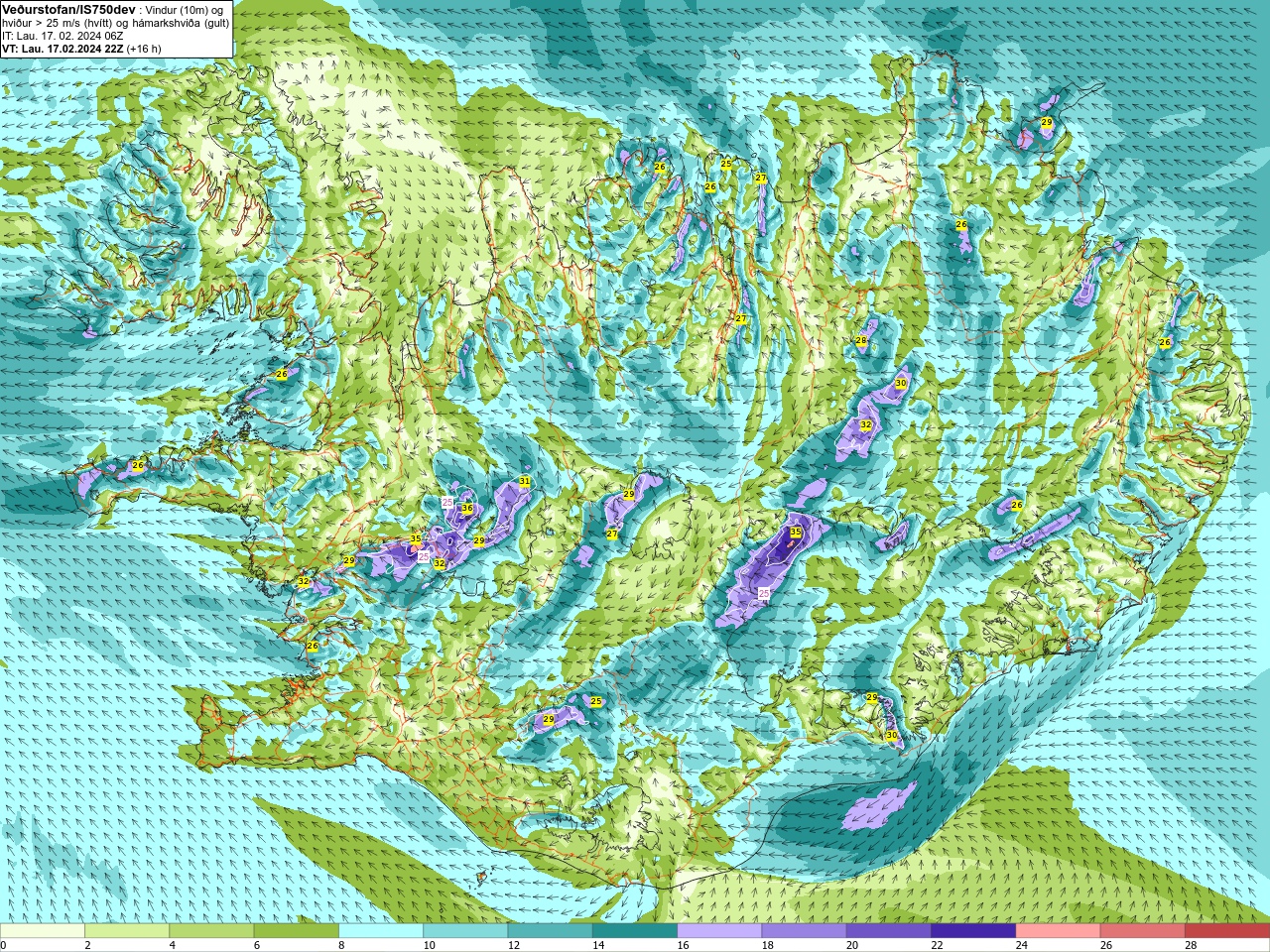Viewport: 1270px width, 952px height.
Task: Click the 'hviður > 25 m/s (hvítt)' description line
Action: pyautogui.click(x=115, y=23)
